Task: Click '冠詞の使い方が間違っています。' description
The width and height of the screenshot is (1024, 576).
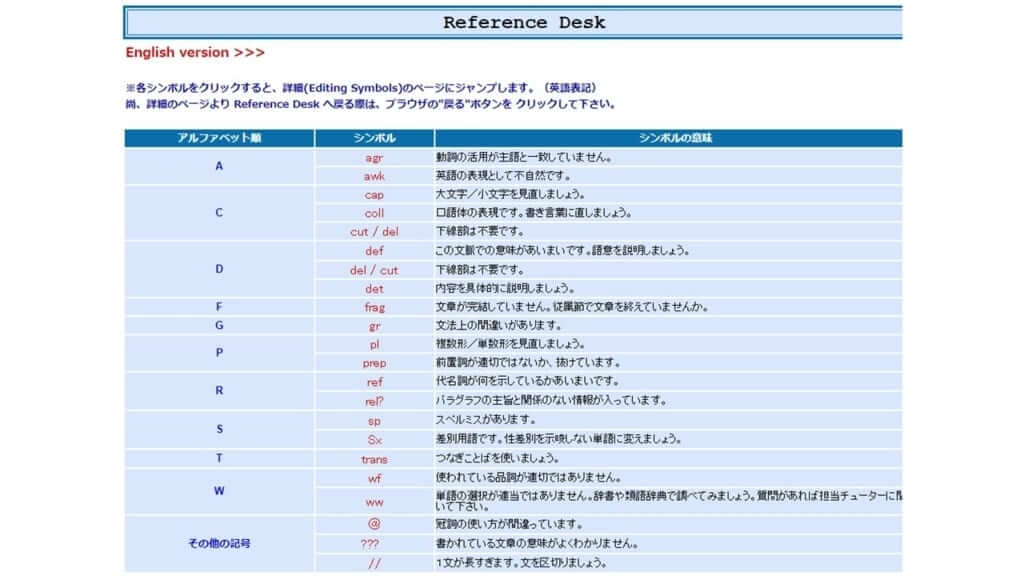Action: click(509, 524)
